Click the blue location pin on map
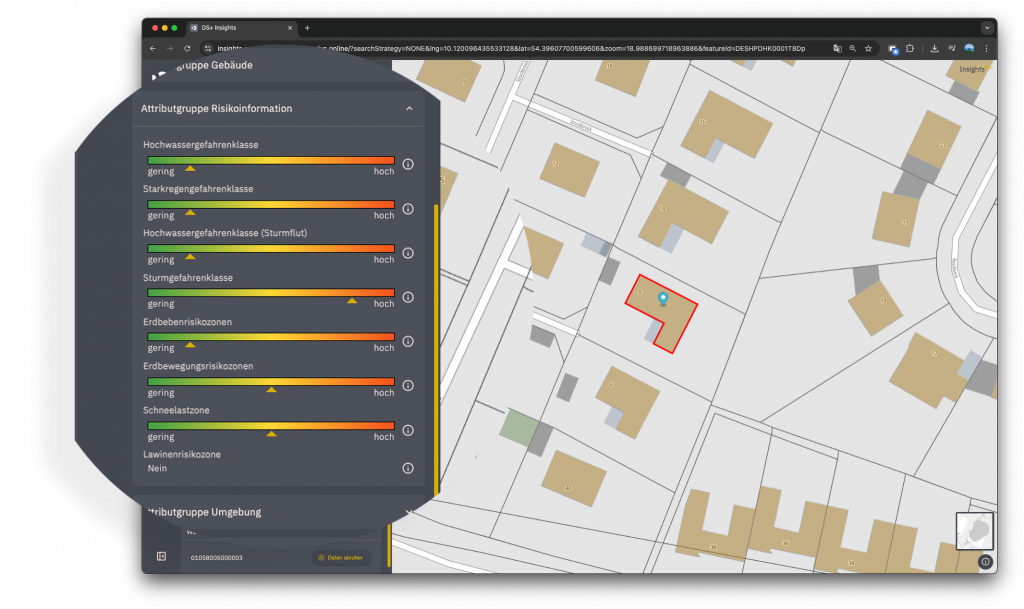This screenshot has height=609, width=1024. pyautogui.click(x=661, y=299)
